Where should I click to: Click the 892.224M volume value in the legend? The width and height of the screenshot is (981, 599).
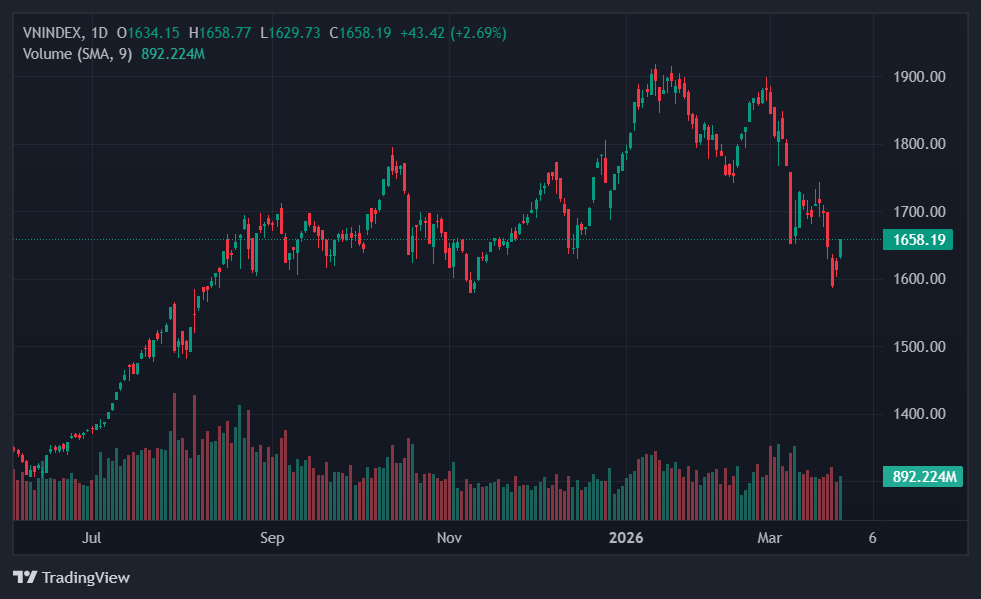[173, 53]
